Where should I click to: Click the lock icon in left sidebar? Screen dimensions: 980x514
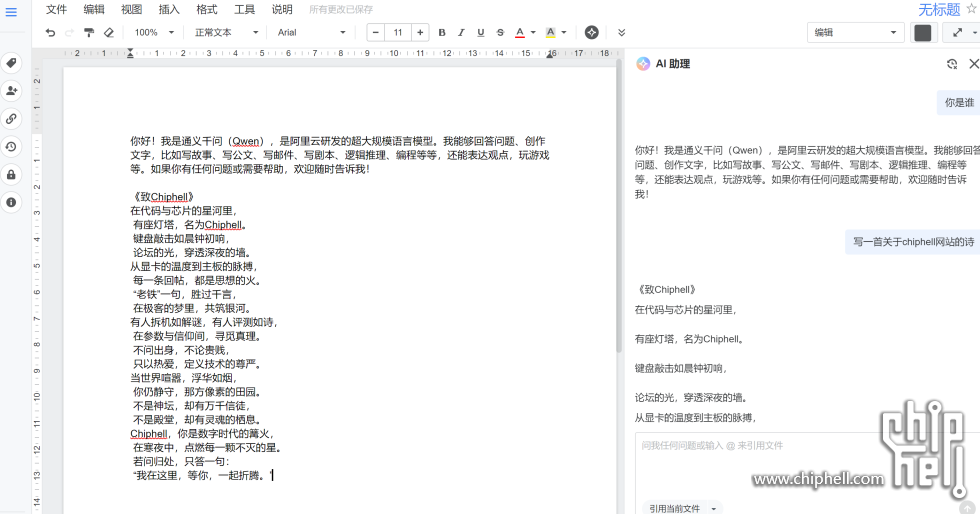coord(11,174)
